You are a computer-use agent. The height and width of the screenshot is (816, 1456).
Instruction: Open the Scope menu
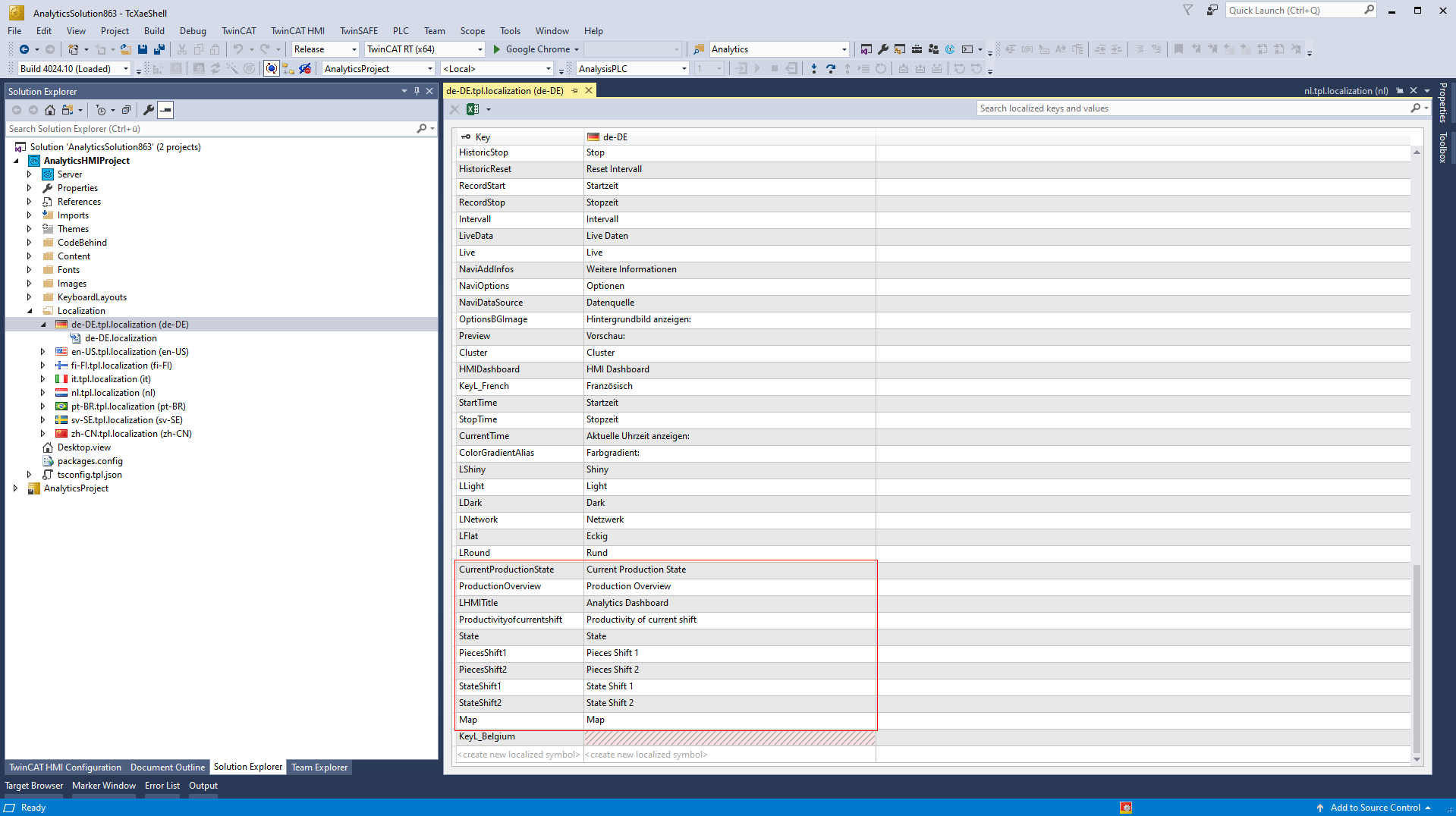tap(472, 31)
